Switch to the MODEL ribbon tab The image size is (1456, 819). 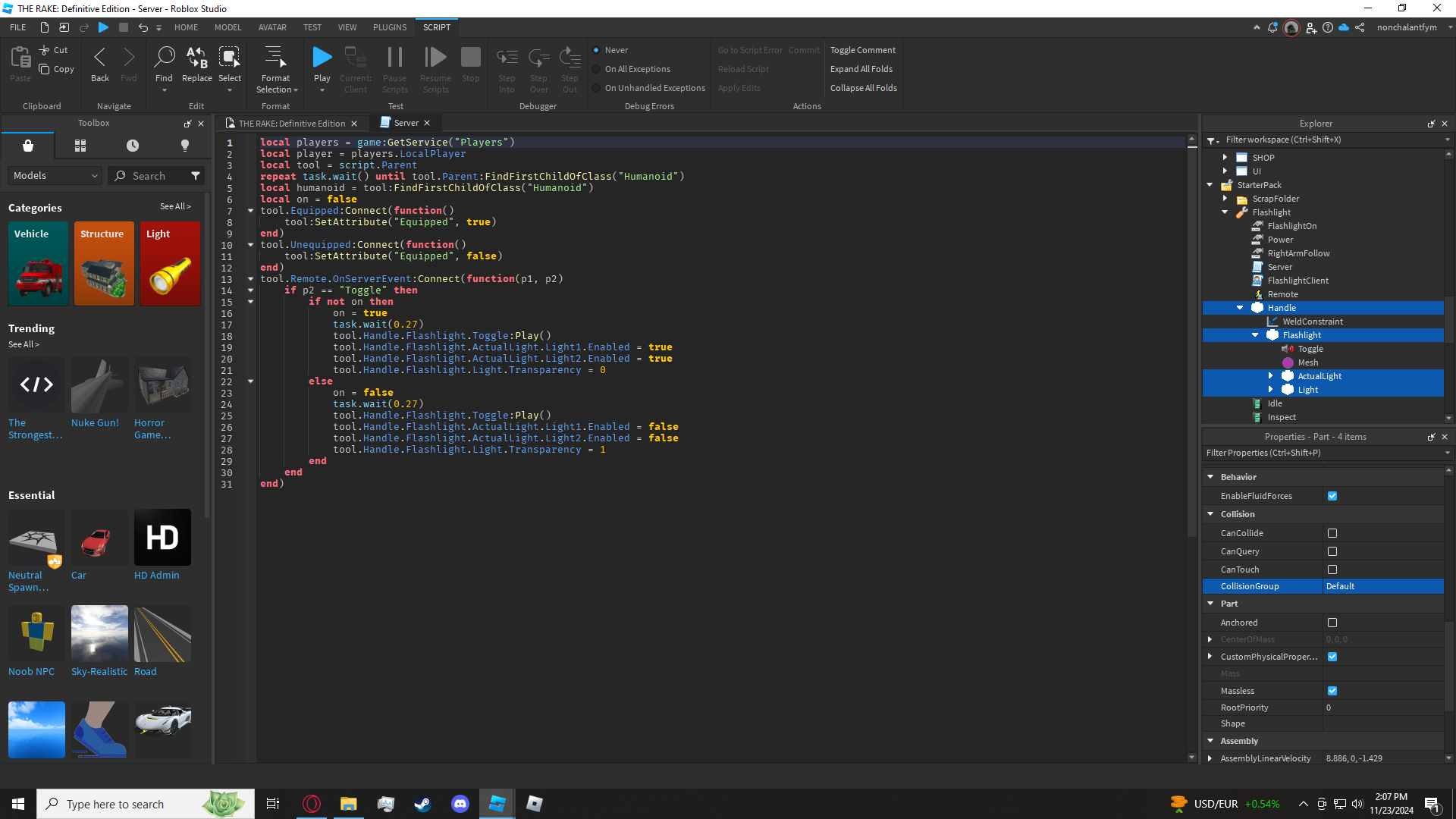click(227, 27)
